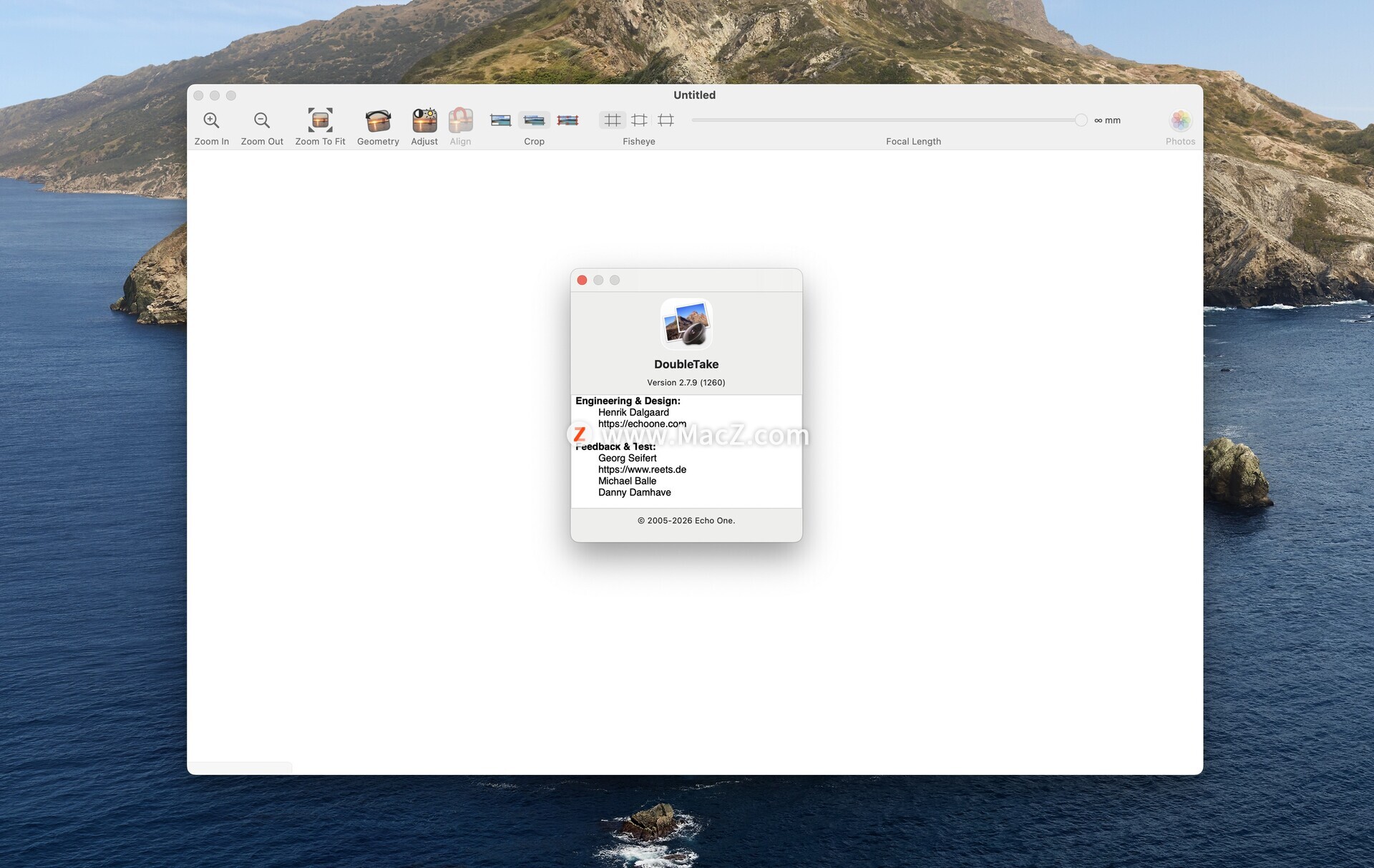Screen dimensions: 1374x868
Task: Click the Zoom In magnifier icon
Action: coord(211,120)
